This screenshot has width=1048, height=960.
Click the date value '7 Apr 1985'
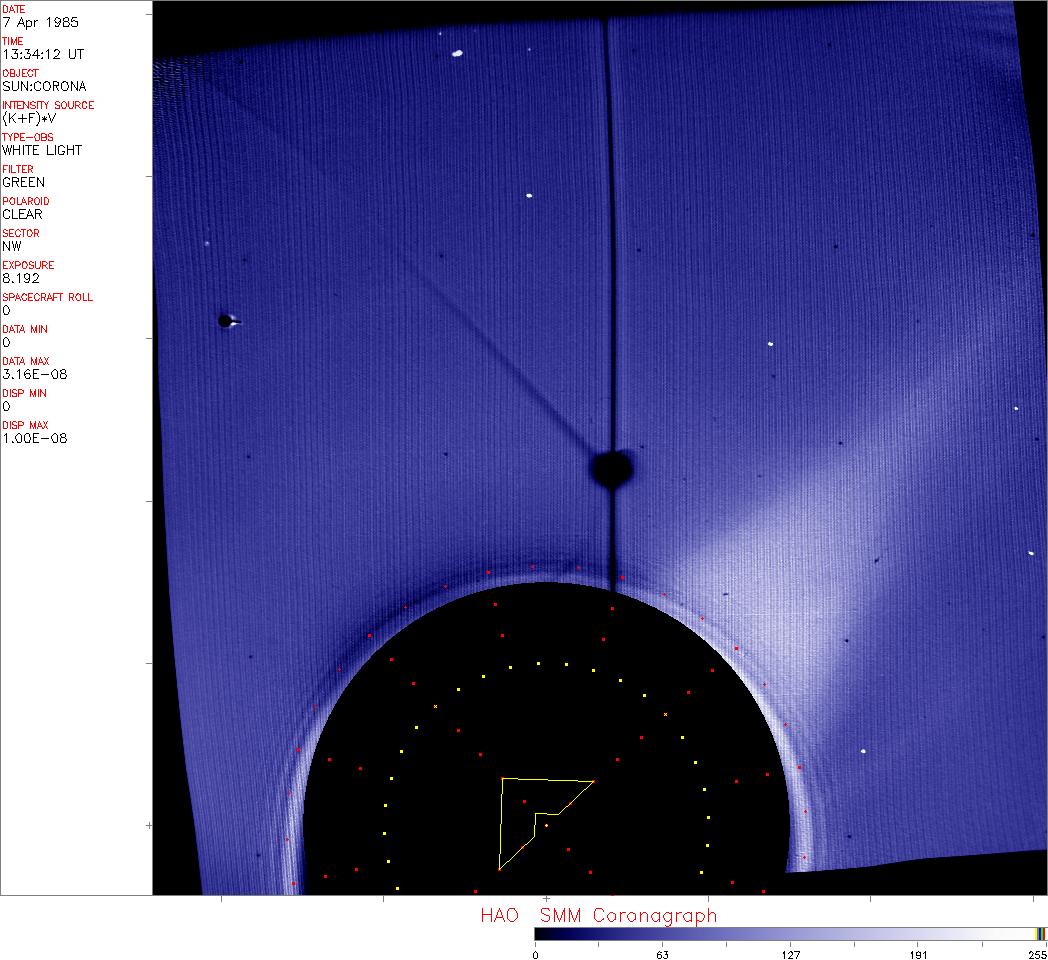[x=40, y=22]
